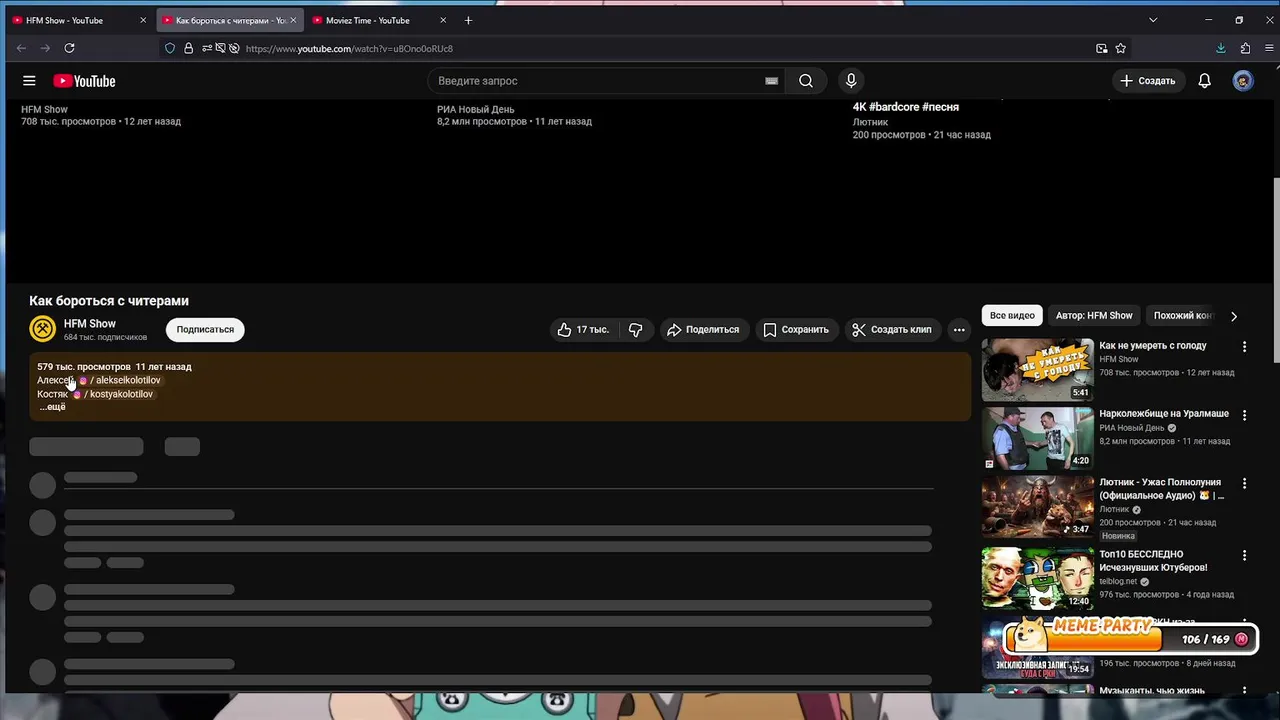The width and height of the screenshot is (1280, 720).
Task: Select the 'Автор: HFM Show' filter chip
Action: click(x=1094, y=316)
